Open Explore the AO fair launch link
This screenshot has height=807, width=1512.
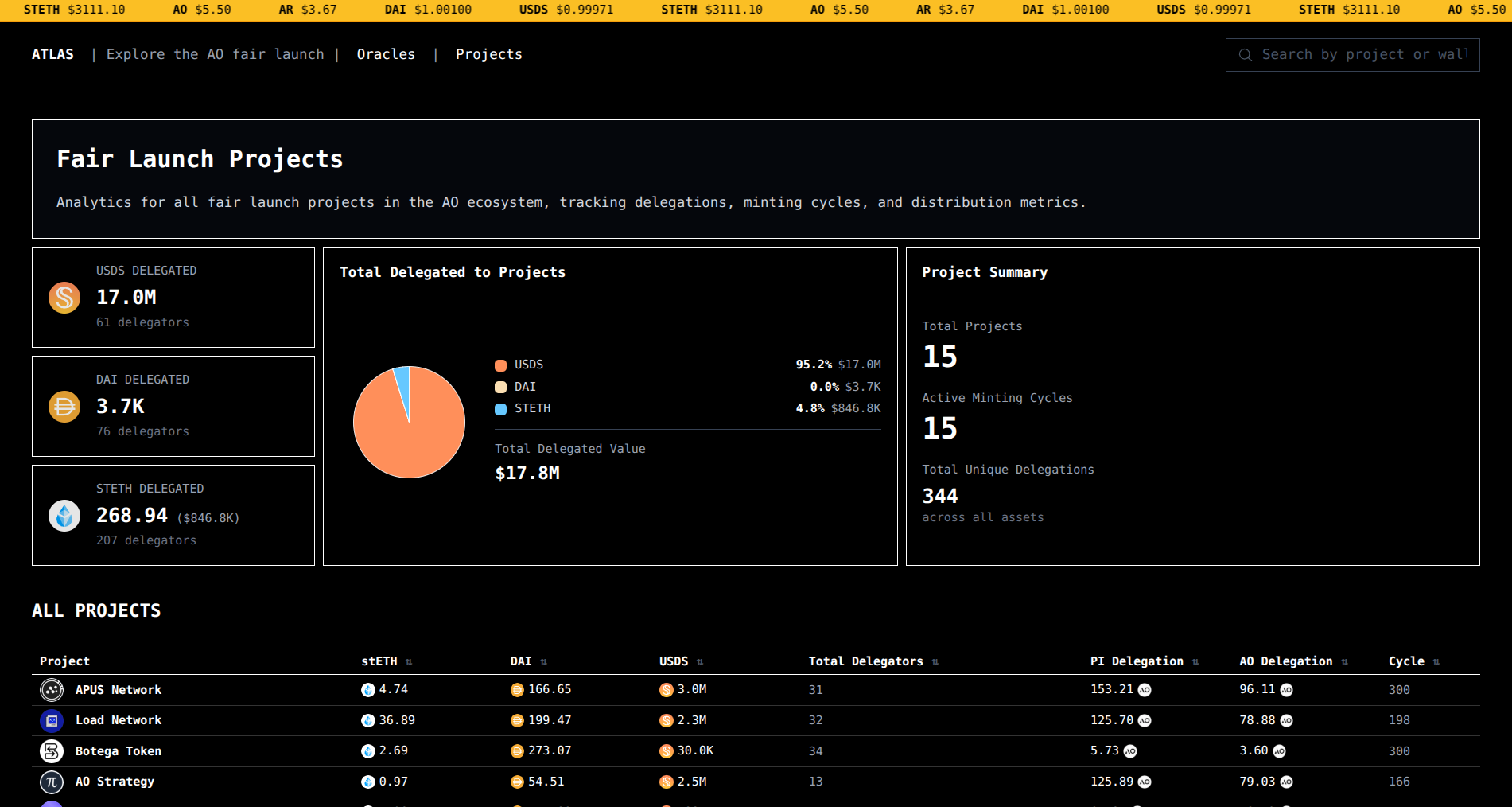click(215, 54)
